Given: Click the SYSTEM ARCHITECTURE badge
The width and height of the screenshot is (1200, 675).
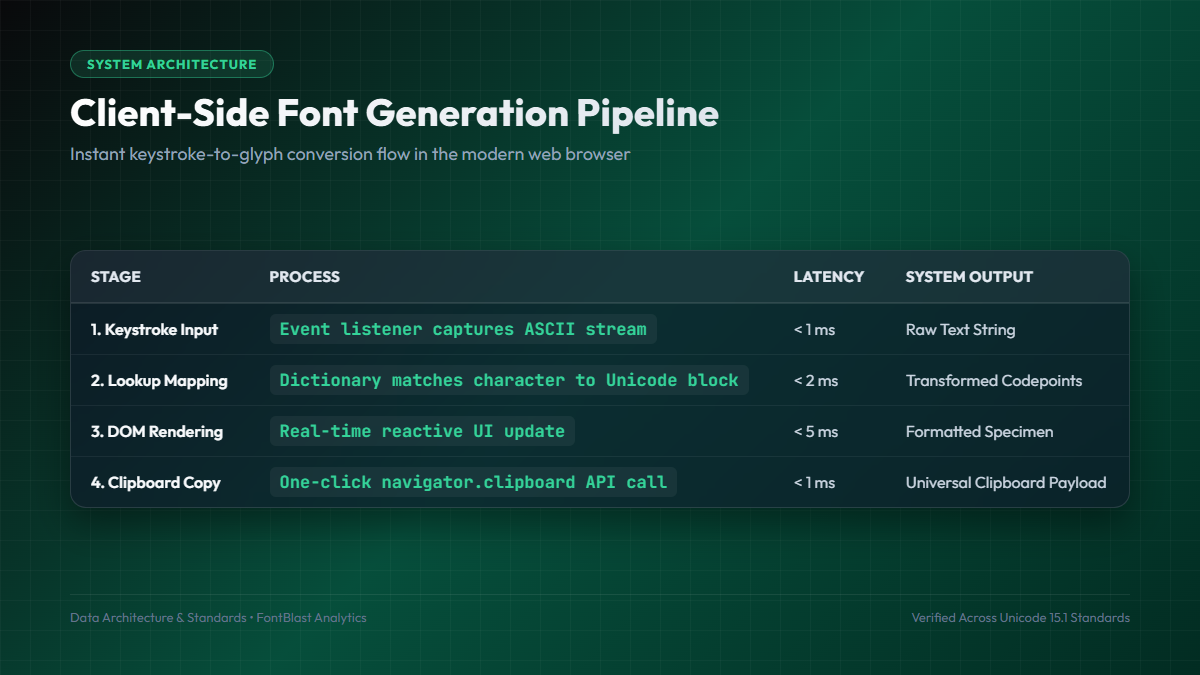Looking at the screenshot, I should click(x=172, y=64).
